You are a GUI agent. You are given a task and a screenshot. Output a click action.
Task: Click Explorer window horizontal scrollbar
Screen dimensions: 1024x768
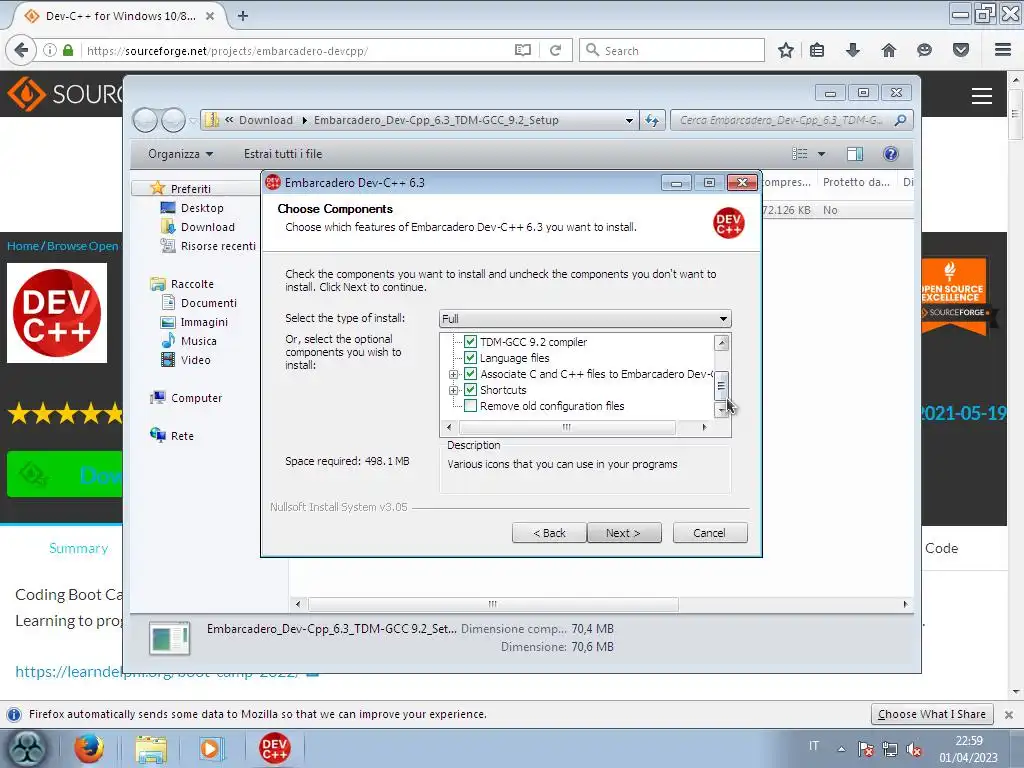tap(492, 604)
